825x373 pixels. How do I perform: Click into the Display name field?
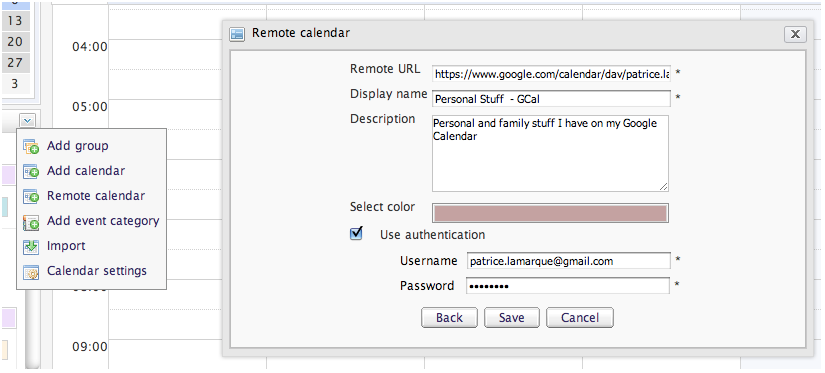coord(551,98)
